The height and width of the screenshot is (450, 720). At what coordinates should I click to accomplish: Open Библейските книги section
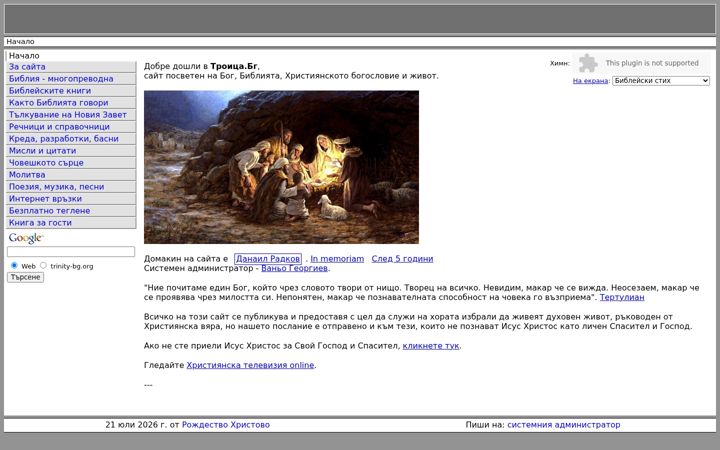[71, 91]
